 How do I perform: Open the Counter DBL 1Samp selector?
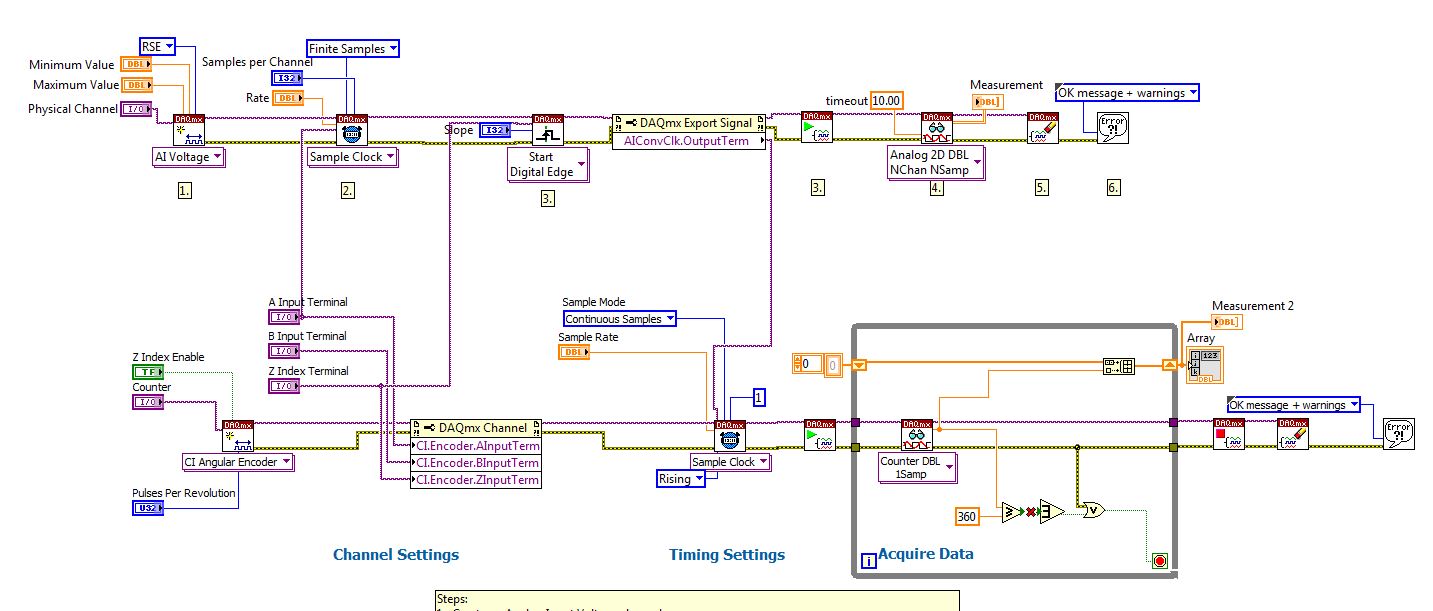click(916, 468)
